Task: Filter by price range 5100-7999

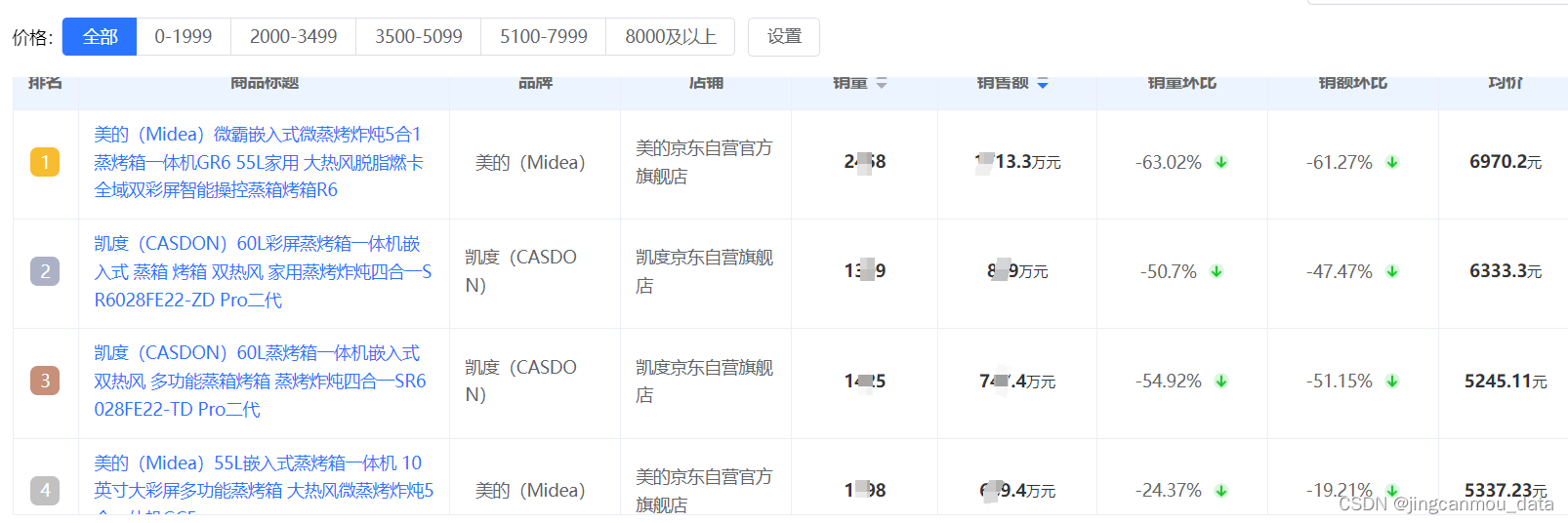Action: 544,37
